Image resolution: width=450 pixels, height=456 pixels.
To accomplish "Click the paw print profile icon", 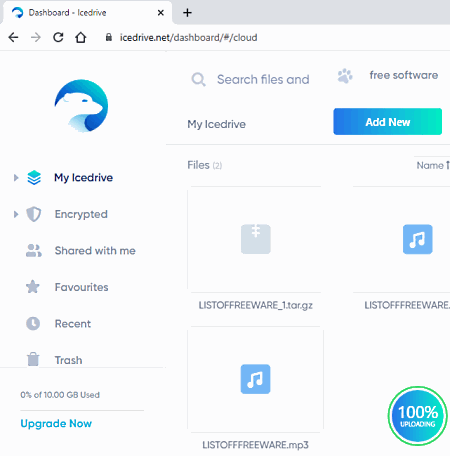I will pyautogui.click(x=345, y=76).
